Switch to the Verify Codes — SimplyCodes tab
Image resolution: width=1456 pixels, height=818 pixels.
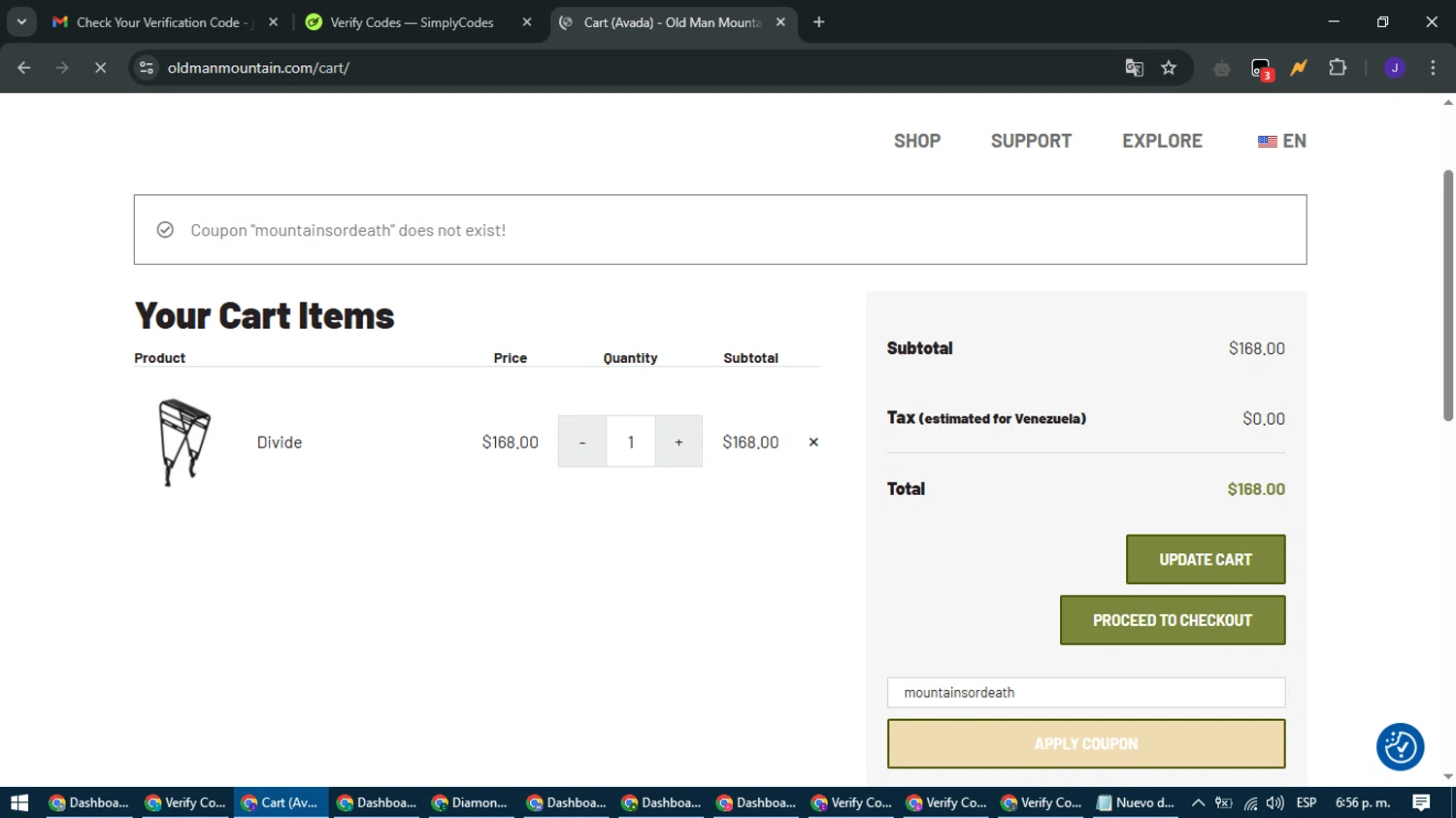tap(412, 21)
